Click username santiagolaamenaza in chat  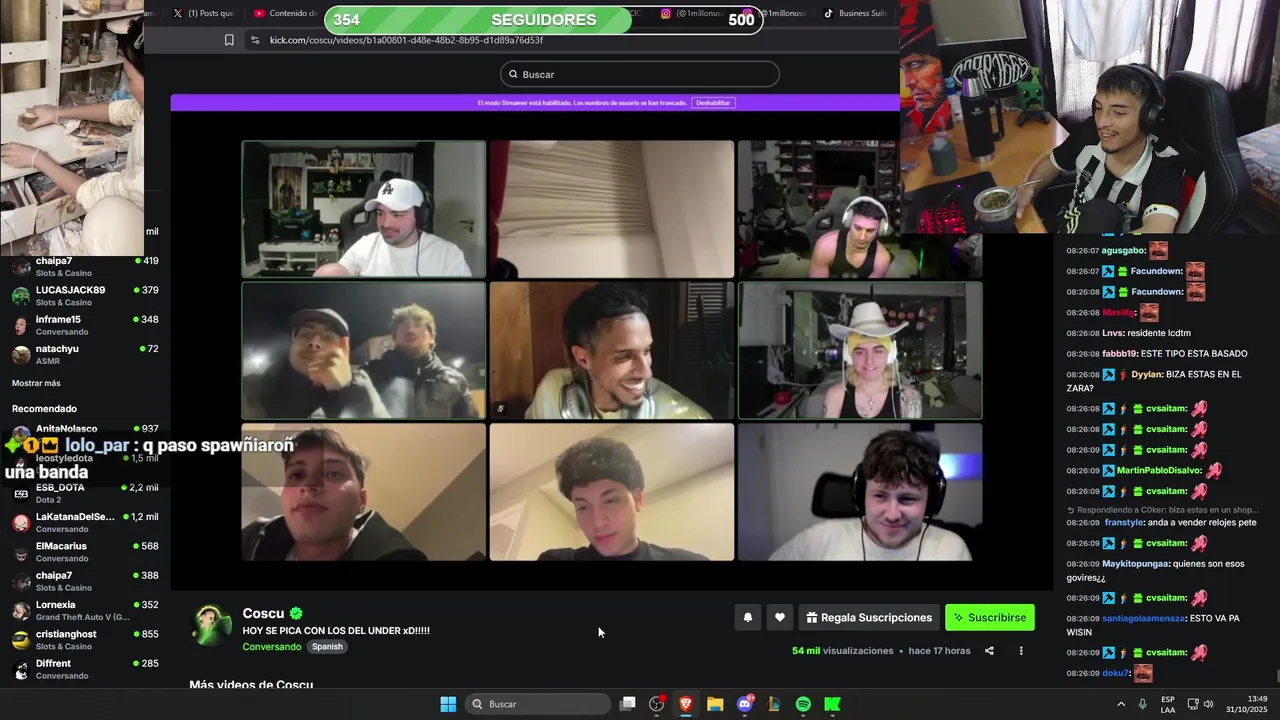[1144, 619]
